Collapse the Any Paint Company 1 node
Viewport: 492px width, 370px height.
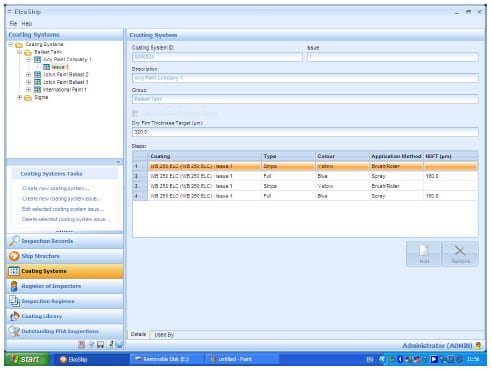click(28, 59)
